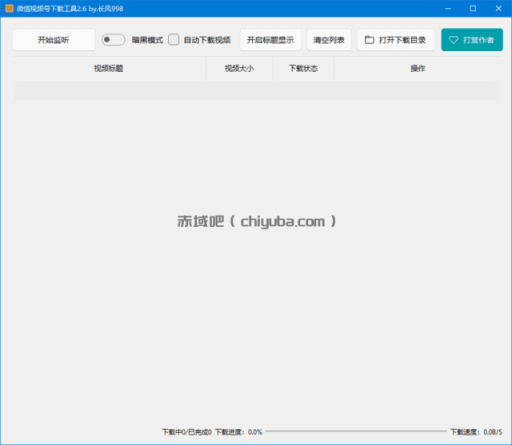Open the download folder via 打开下载目录
The height and width of the screenshot is (445, 512).
coord(396,40)
